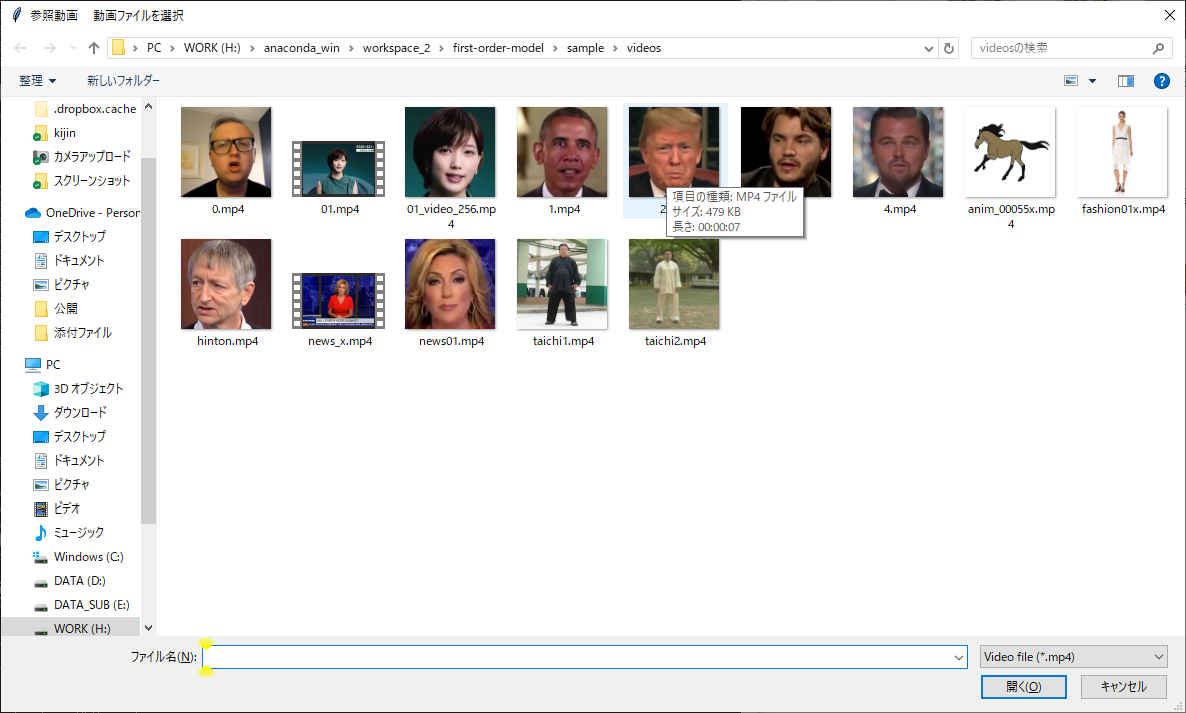Select the hinton.mp4 video thumbnail
1186x713 pixels.
click(x=226, y=285)
